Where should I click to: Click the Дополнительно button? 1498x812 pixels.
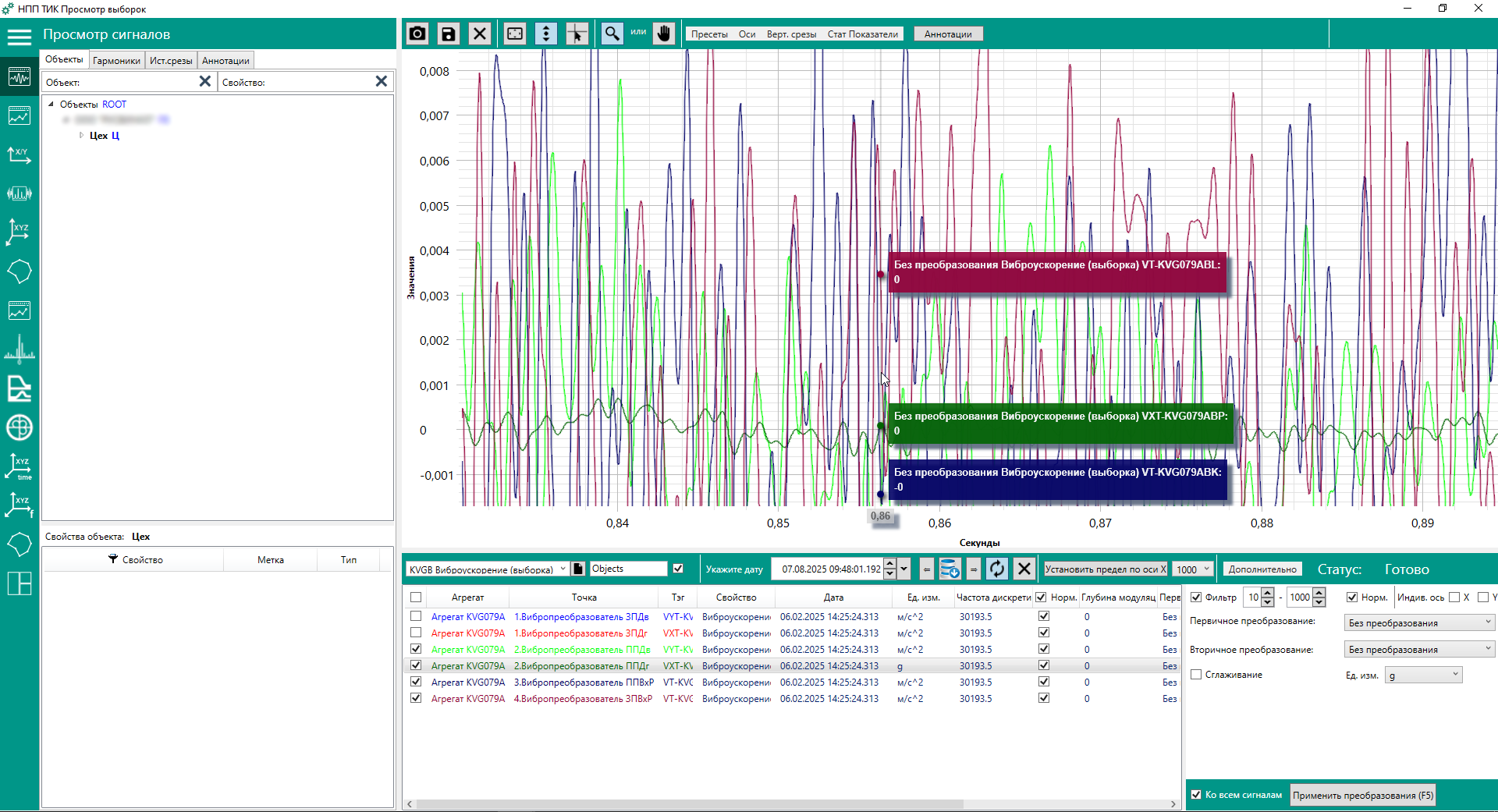coord(1262,569)
